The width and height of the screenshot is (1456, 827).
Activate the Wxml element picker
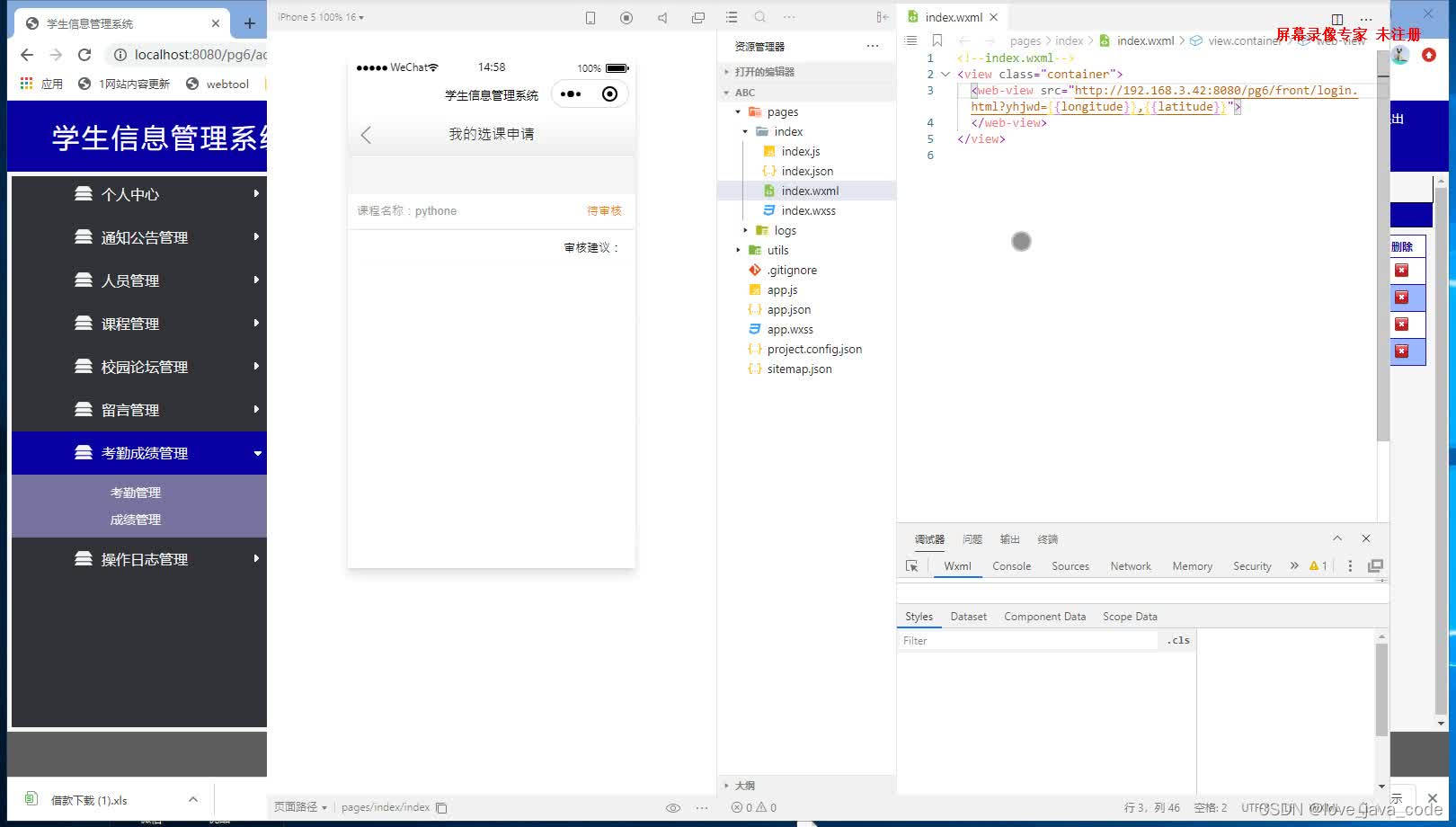pos(912,566)
